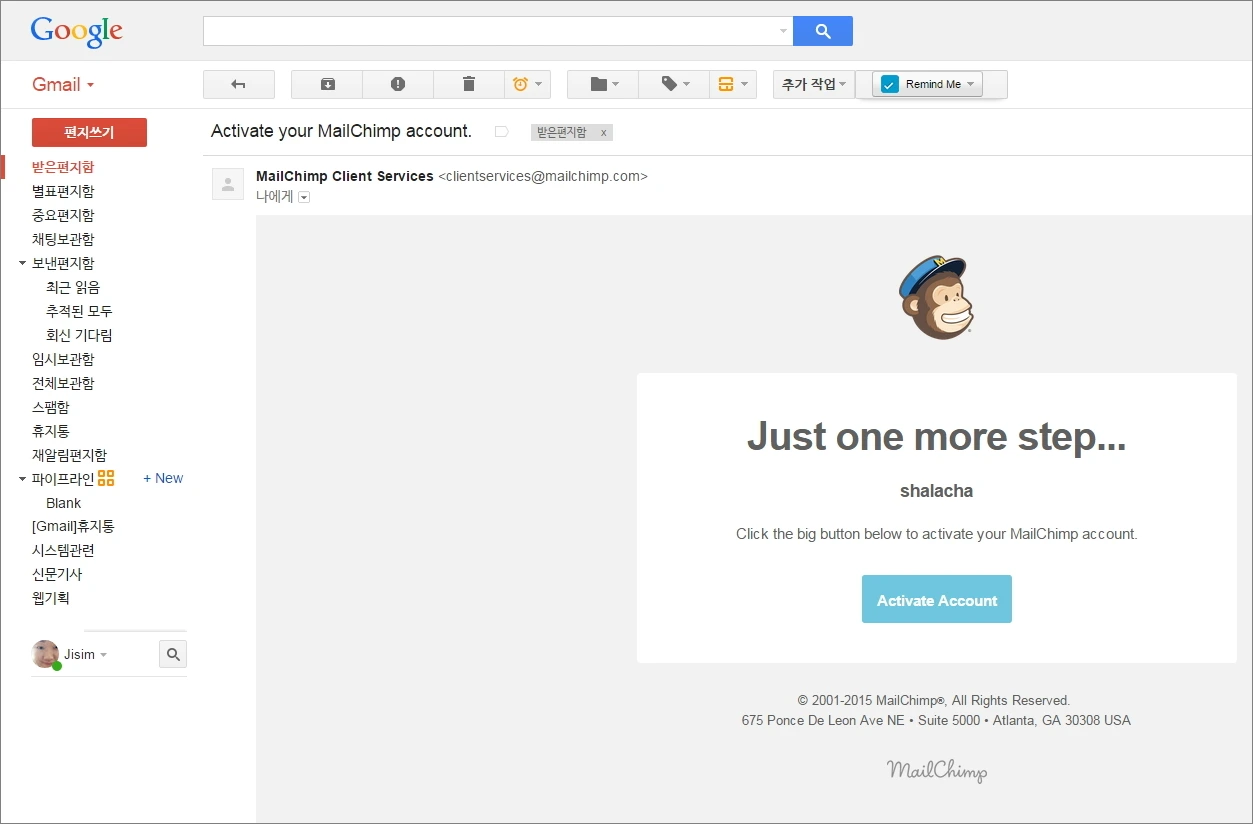
Task: Report spam using the exclamation icon
Action: [x=398, y=85]
